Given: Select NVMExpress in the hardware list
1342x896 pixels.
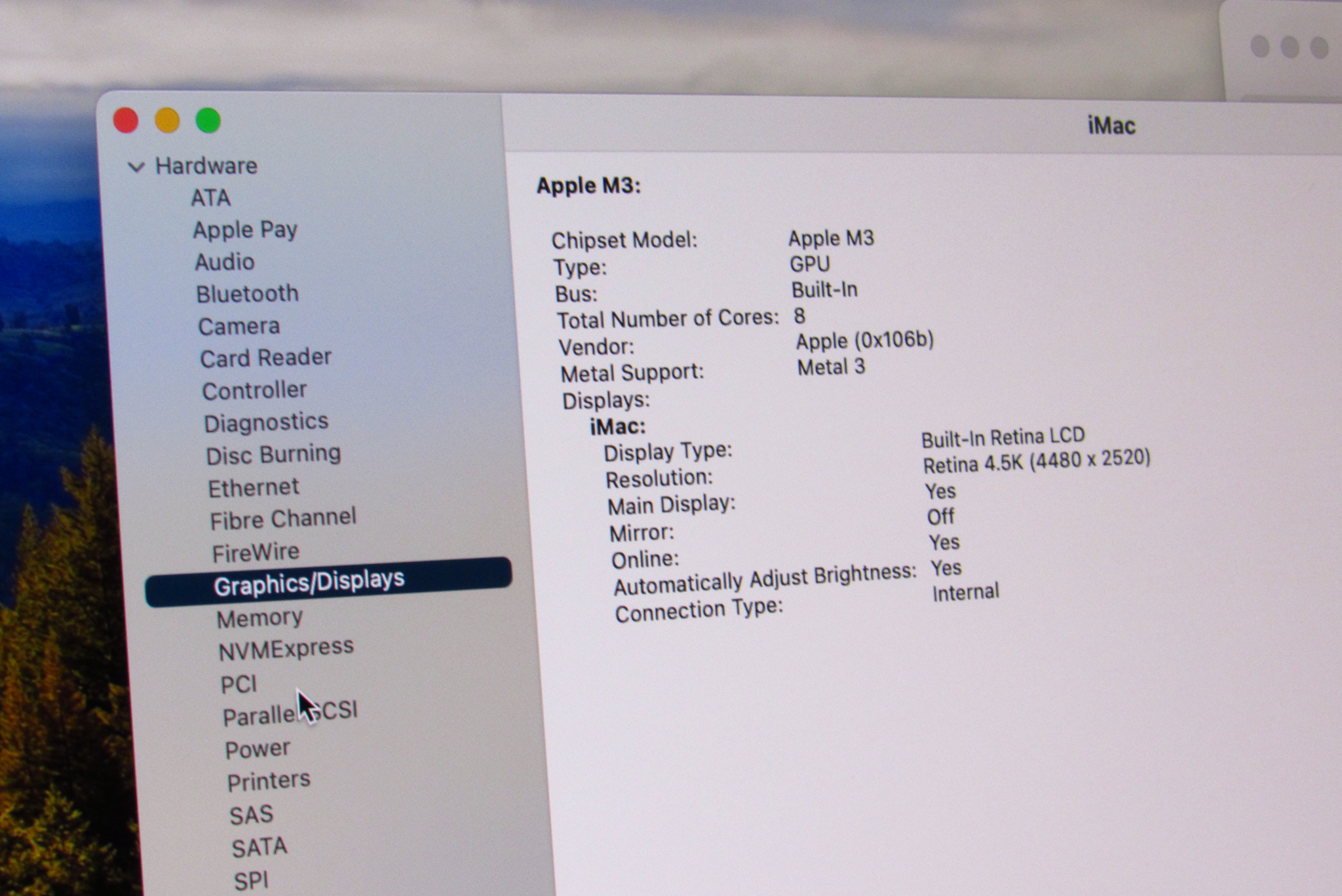Looking at the screenshot, I should point(286,649).
